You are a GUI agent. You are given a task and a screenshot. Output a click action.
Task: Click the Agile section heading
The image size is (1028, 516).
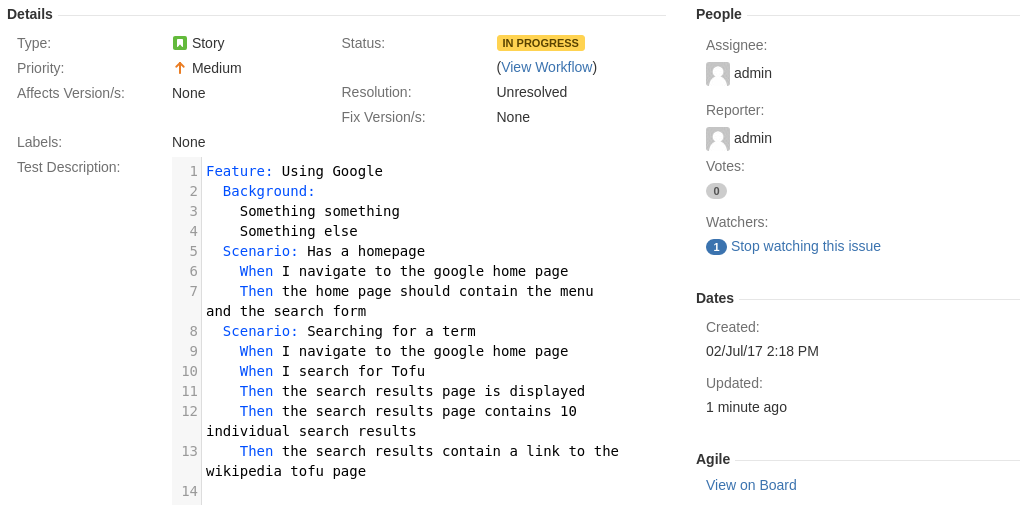click(713, 460)
